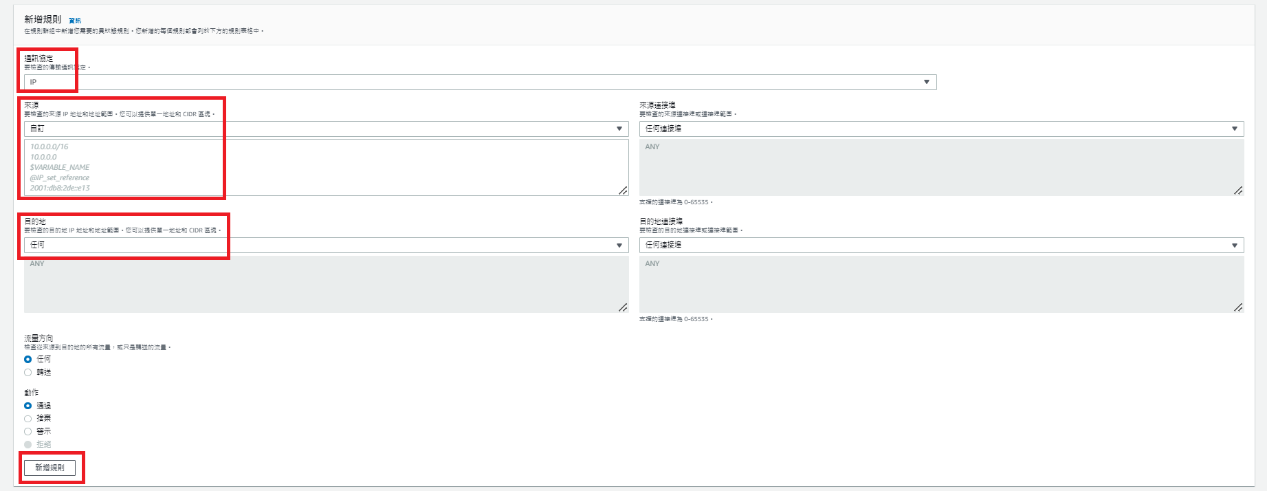The image size is (1267, 491).
Task: Choose the 捨棄 drop action radio button
Action: (28, 418)
